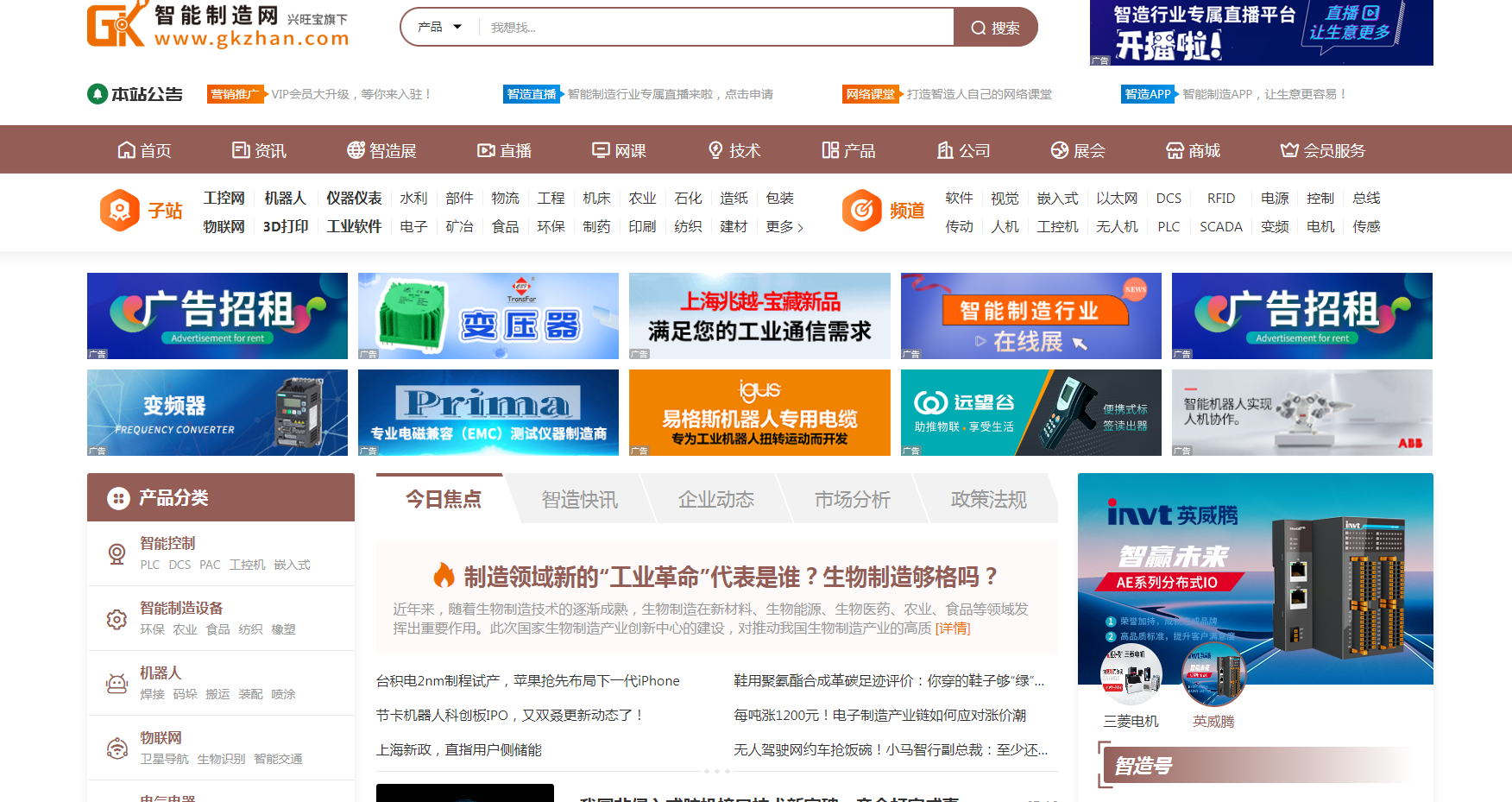The image size is (1512, 802).
Task: Select the 今日焦点 tab
Action: point(444,499)
